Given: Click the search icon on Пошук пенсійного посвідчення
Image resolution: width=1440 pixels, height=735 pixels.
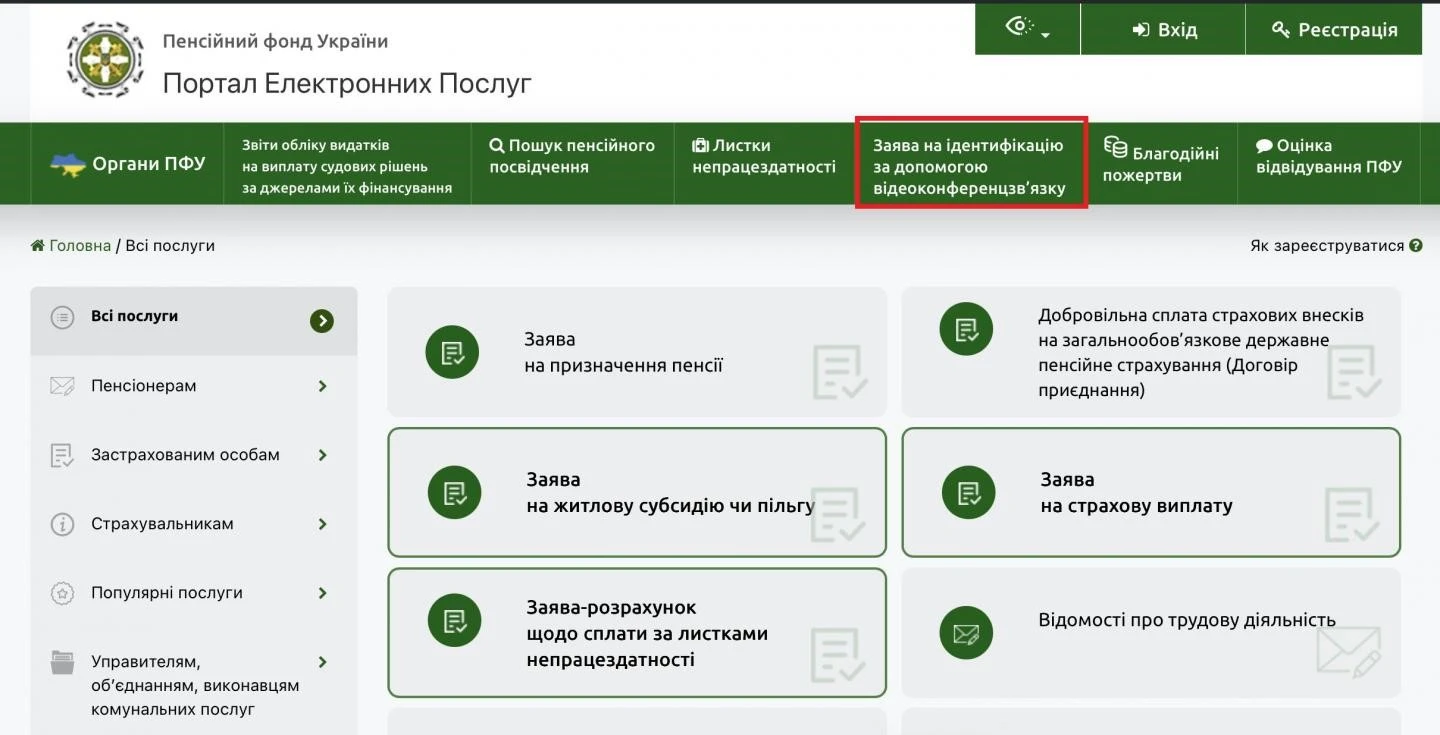Looking at the screenshot, I should click(499, 145).
